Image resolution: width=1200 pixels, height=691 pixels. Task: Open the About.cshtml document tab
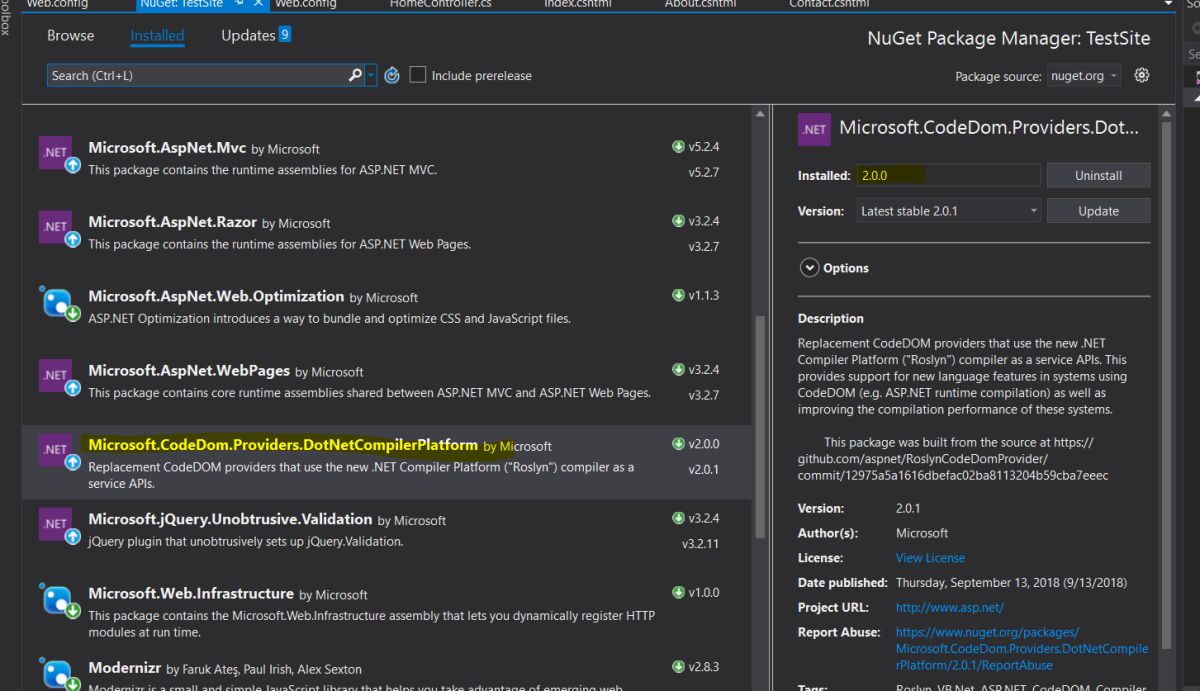(700, 4)
